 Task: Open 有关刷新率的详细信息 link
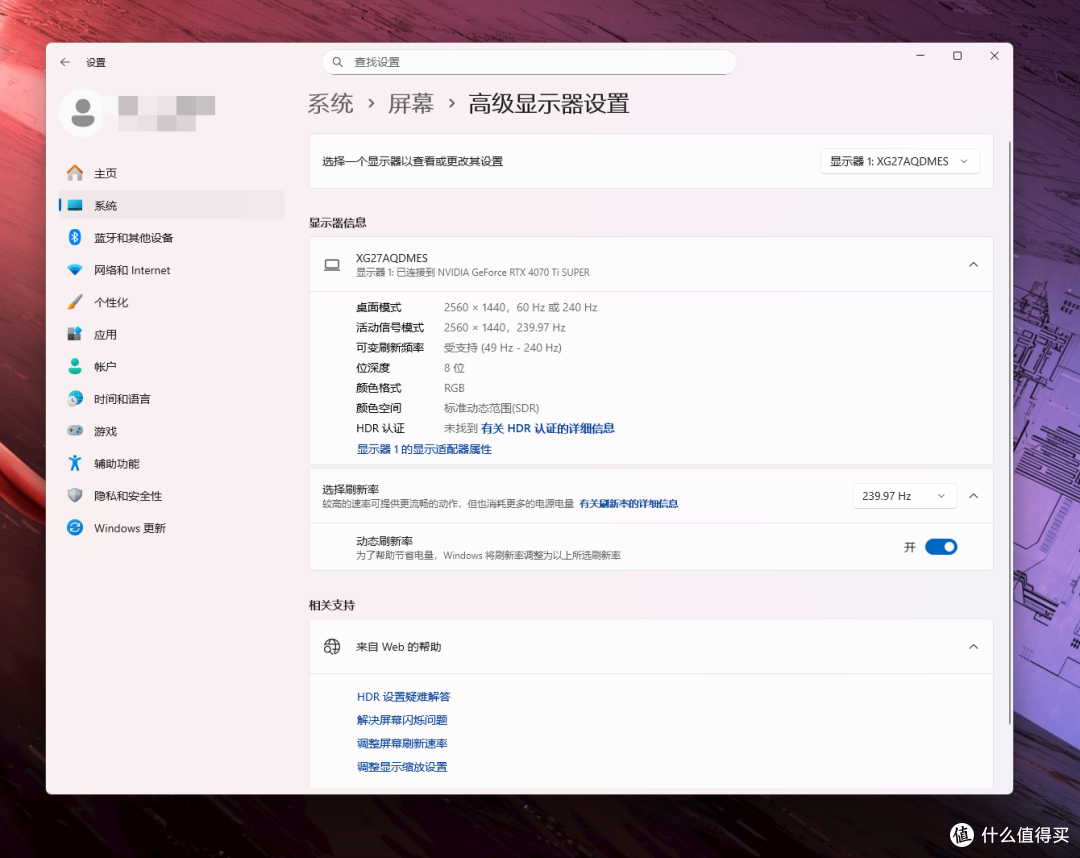click(x=628, y=503)
